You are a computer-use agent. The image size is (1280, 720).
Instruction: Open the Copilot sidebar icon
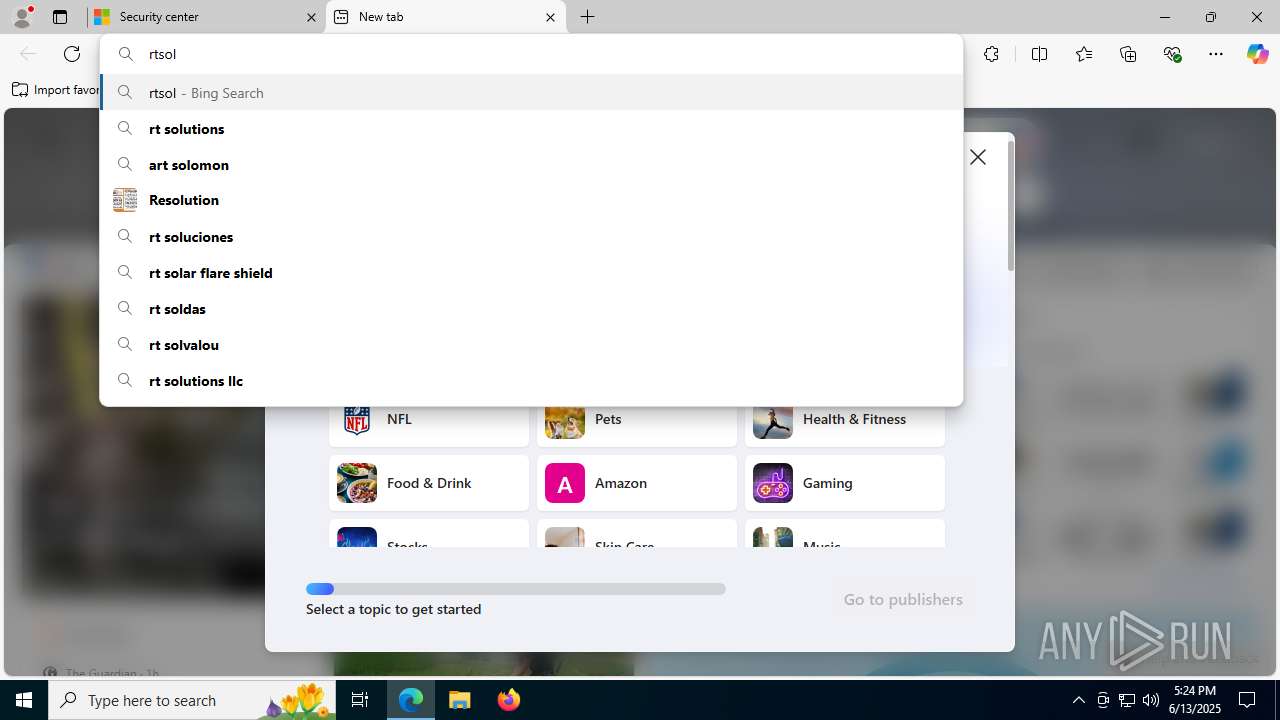click(1257, 54)
